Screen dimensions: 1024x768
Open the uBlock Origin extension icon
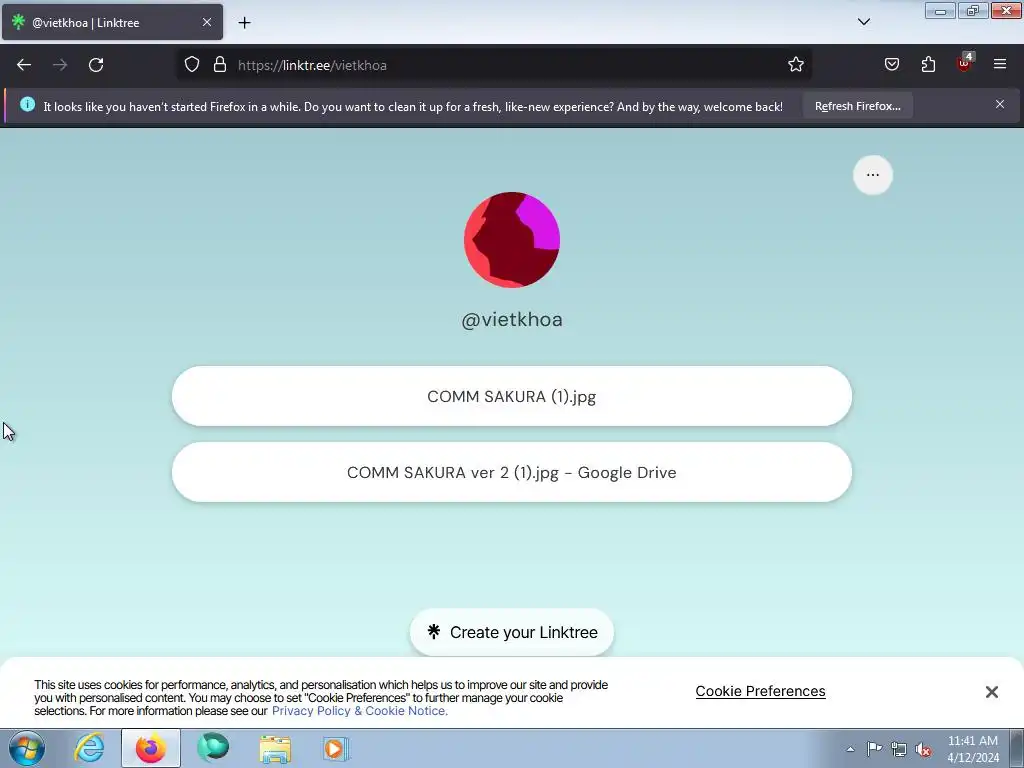965,63
